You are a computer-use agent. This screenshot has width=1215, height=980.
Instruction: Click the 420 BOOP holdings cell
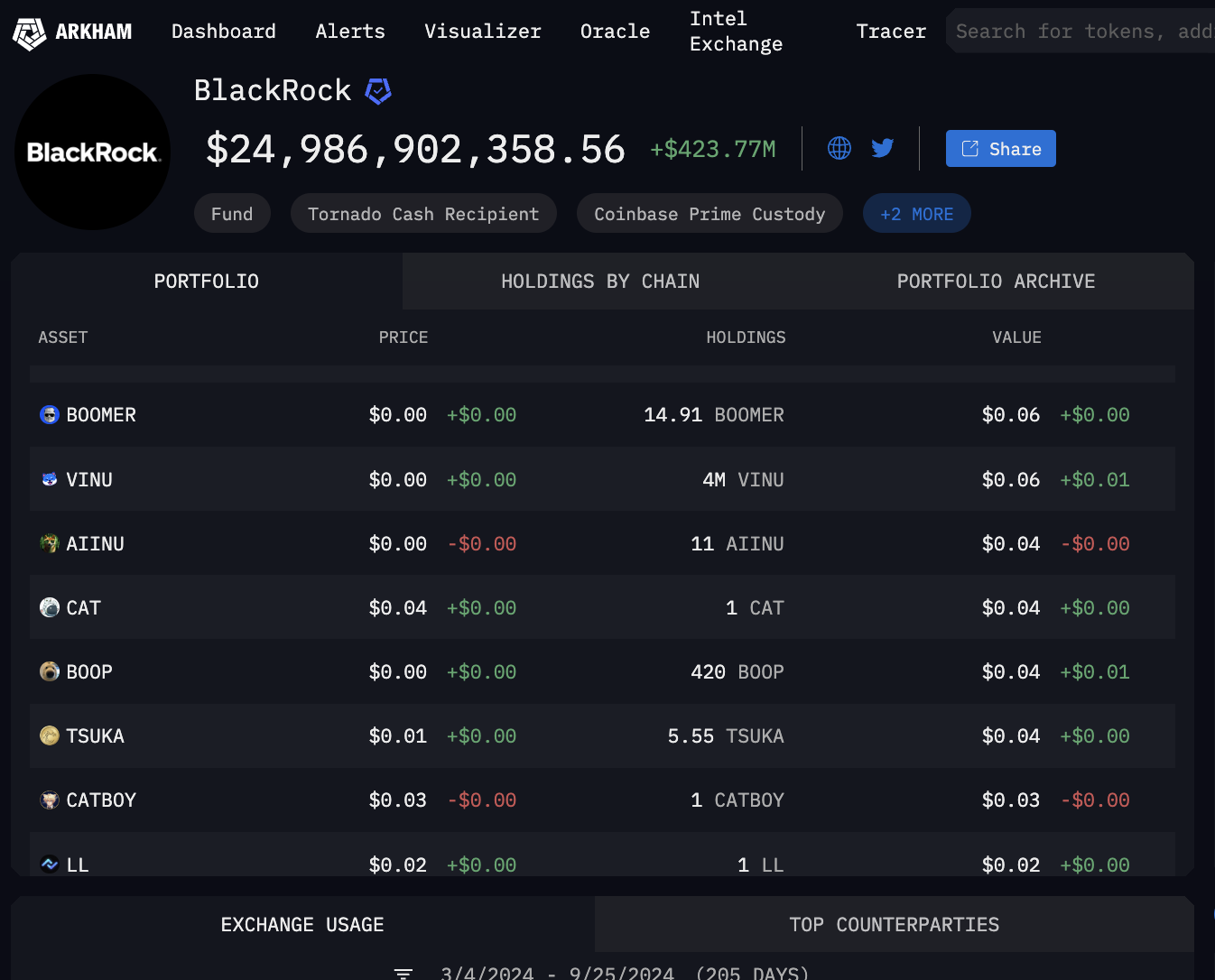coord(737,671)
